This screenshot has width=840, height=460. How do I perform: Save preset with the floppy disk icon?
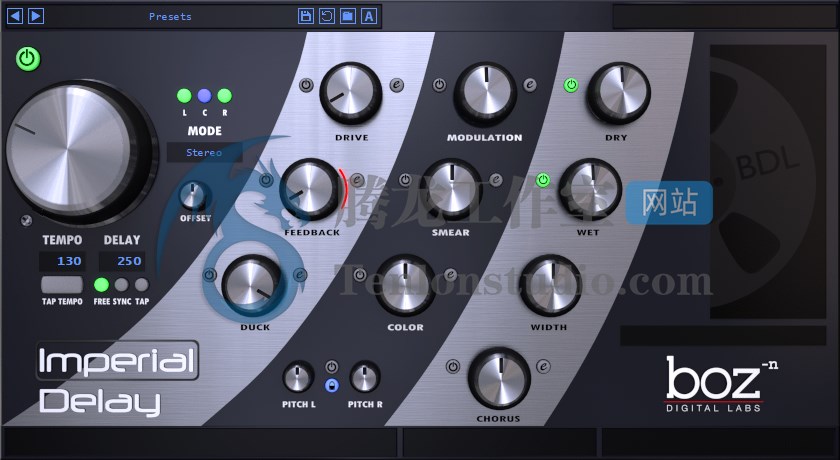[x=306, y=16]
